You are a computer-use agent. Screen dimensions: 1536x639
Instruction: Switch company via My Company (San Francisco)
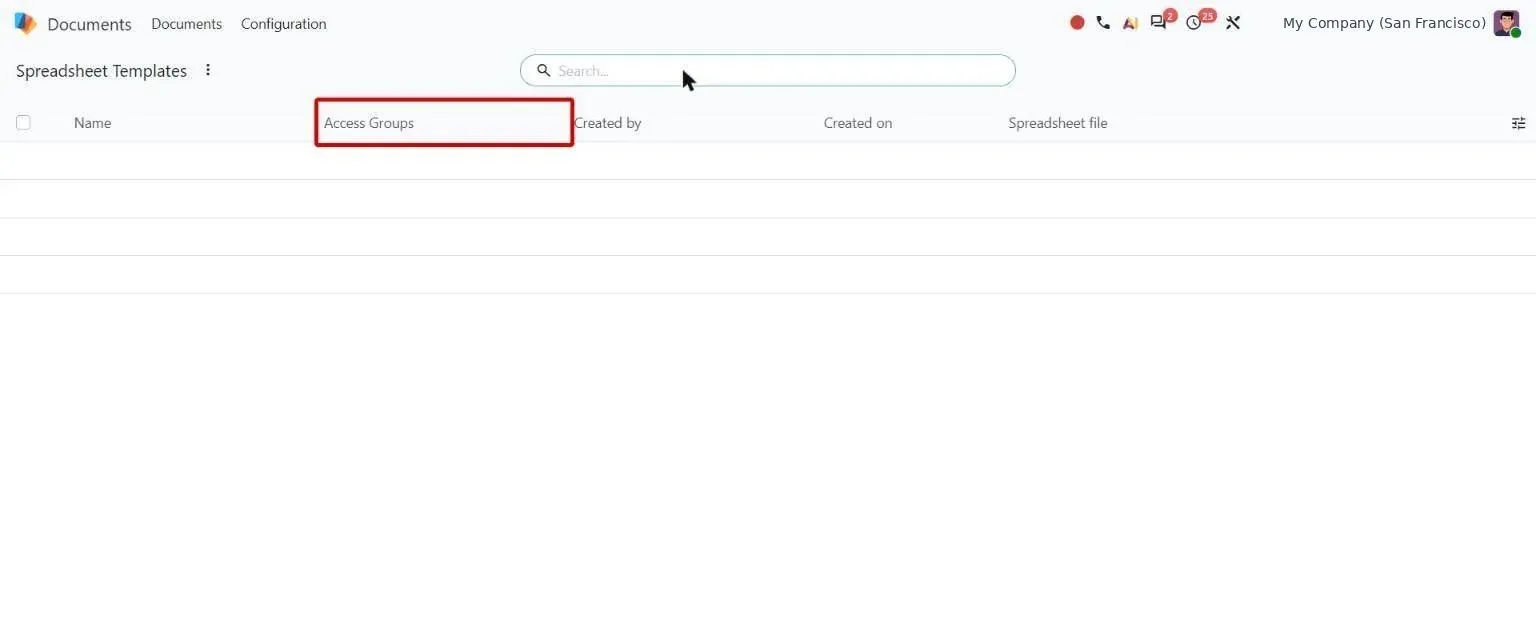(1384, 23)
